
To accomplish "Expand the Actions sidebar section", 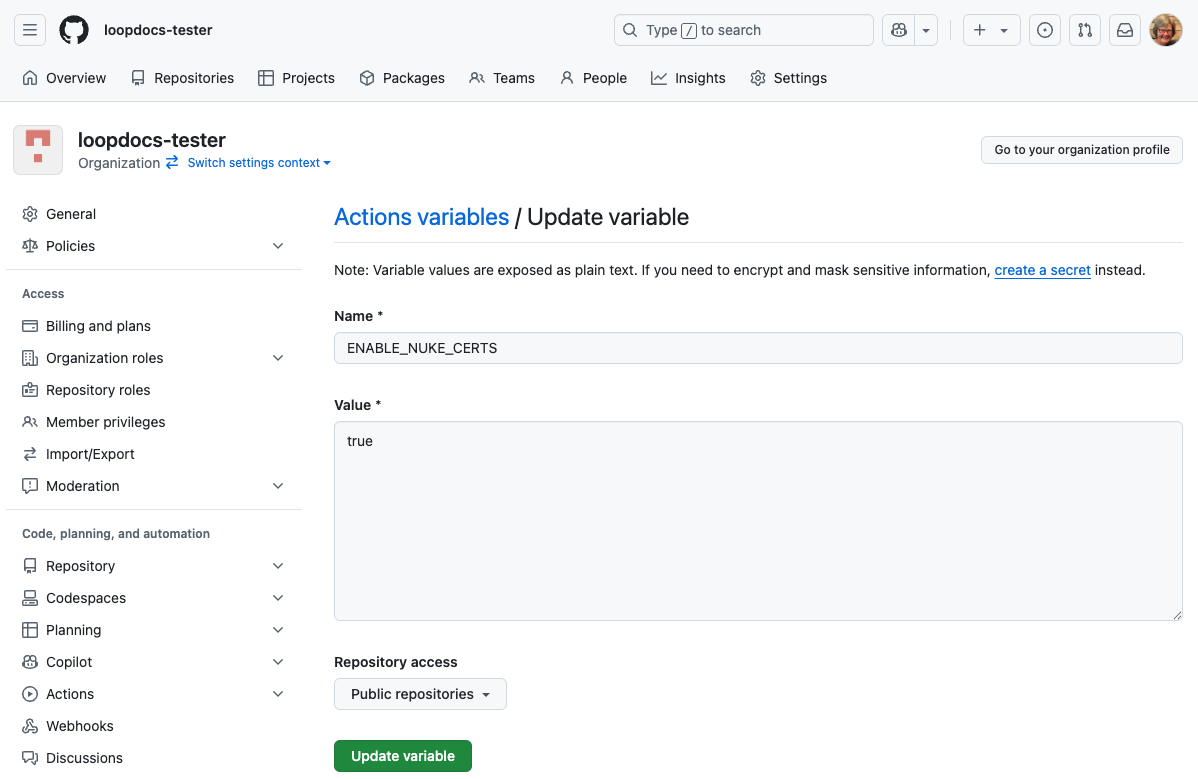I will (278, 694).
